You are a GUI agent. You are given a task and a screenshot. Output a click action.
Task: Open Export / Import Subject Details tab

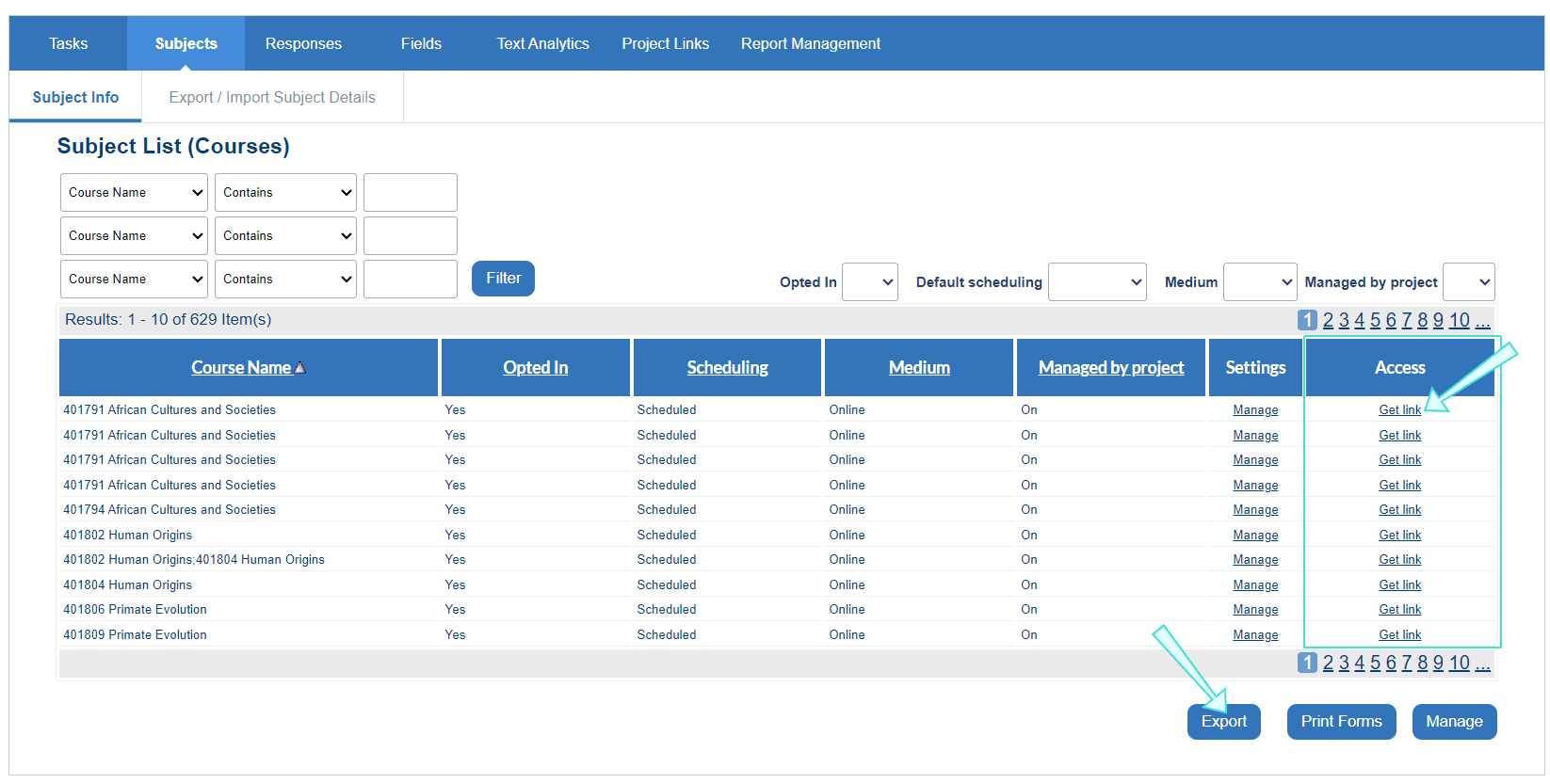(272, 97)
